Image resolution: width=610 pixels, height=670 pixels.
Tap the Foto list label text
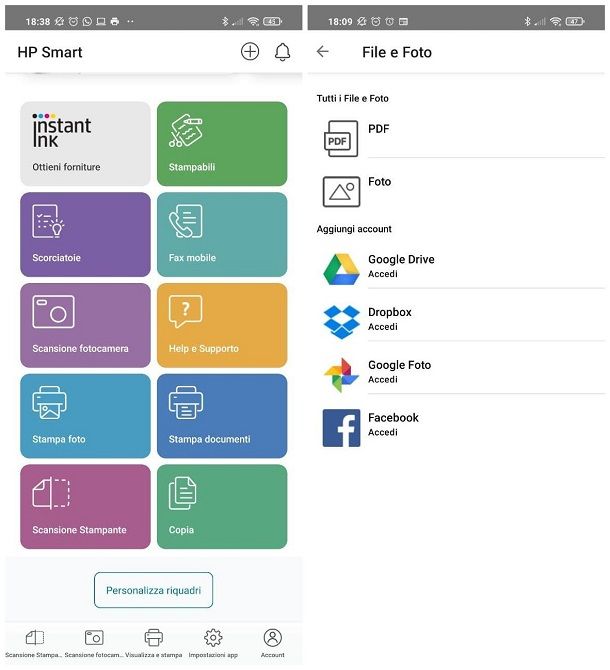pos(379,182)
